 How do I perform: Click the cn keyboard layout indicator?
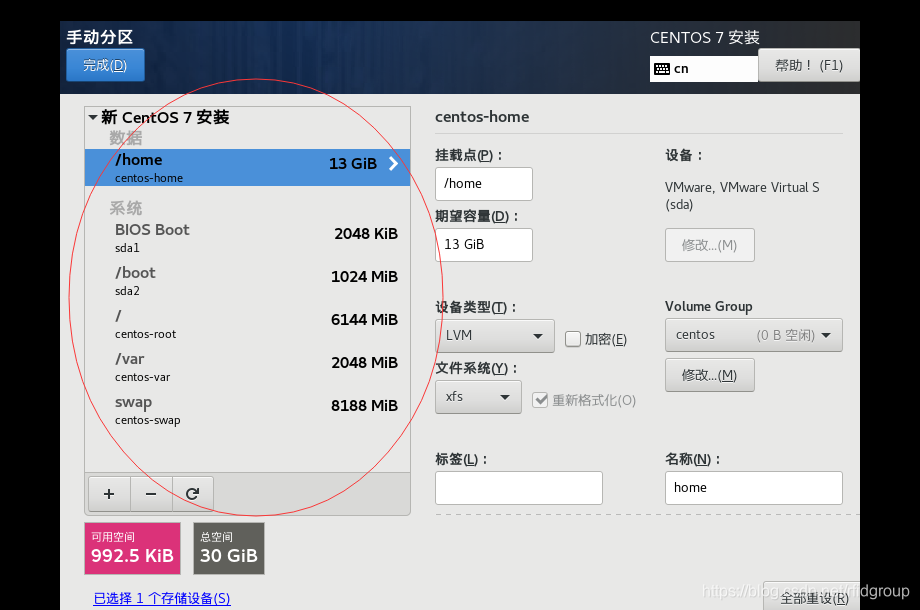[703, 69]
